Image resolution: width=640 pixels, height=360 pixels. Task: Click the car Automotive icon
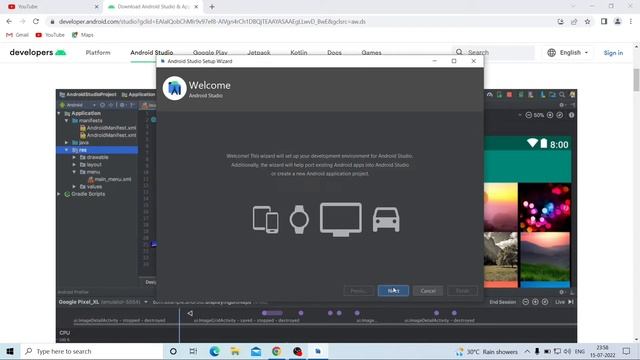(x=386, y=220)
